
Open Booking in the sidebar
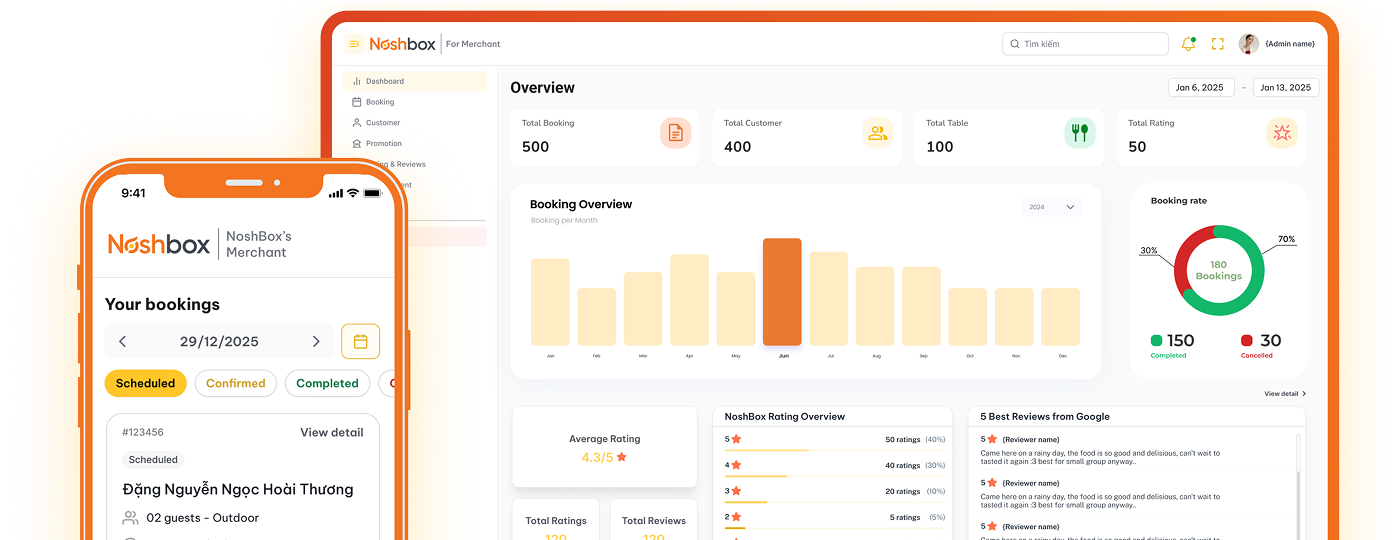(x=379, y=102)
